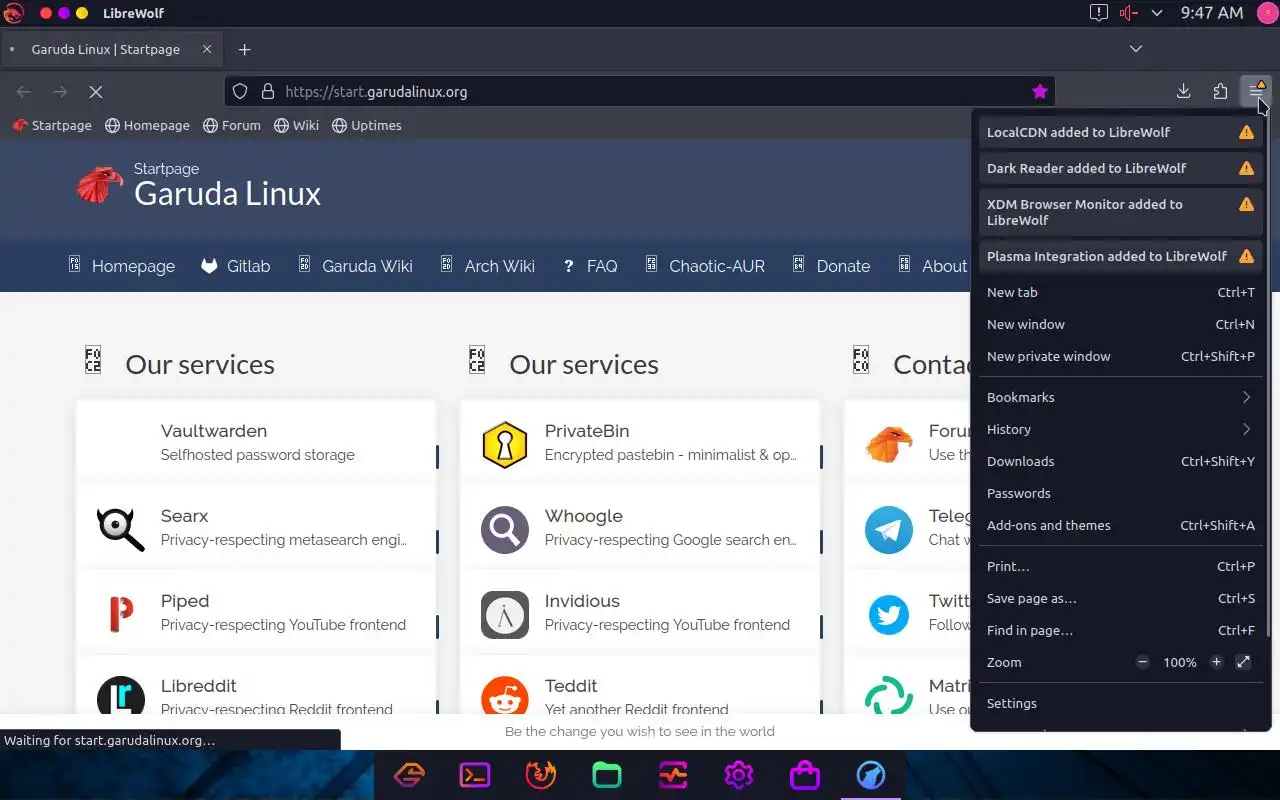This screenshot has height=800, width=1280.
Task: Open the system monitor dock icon
Action: coord(672,775)
